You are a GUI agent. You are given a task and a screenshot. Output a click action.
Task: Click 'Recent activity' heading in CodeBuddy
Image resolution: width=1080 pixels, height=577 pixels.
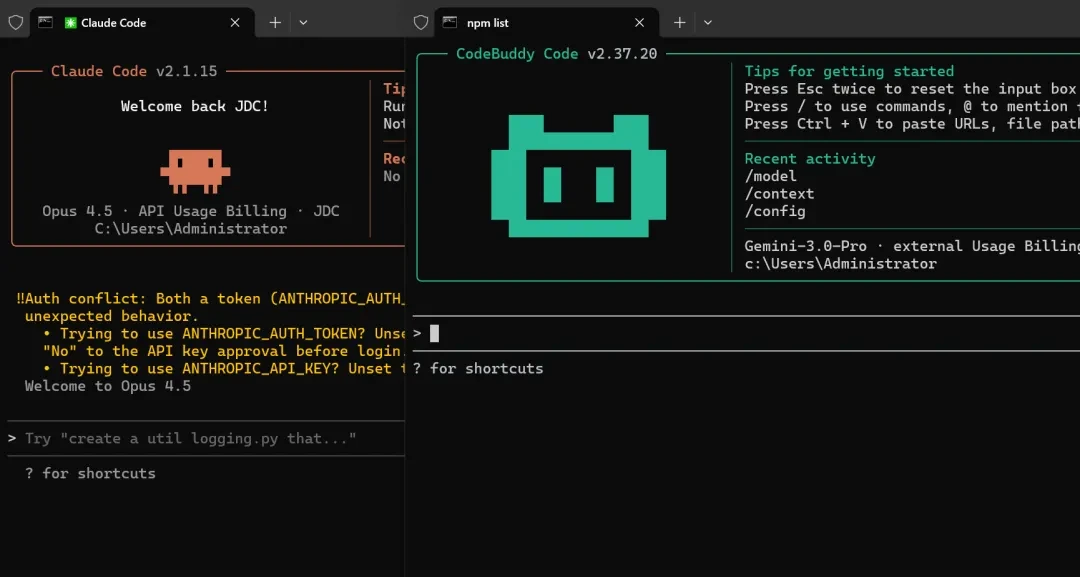tap(810, 158)
